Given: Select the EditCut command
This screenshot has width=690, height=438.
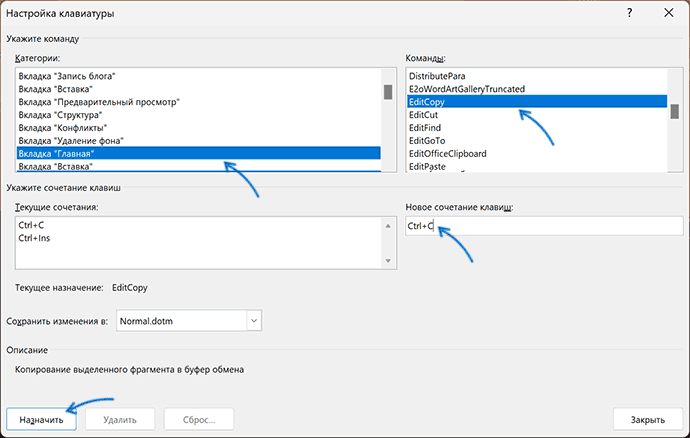Looking at the screenshot, I should (x=537, y=114).
